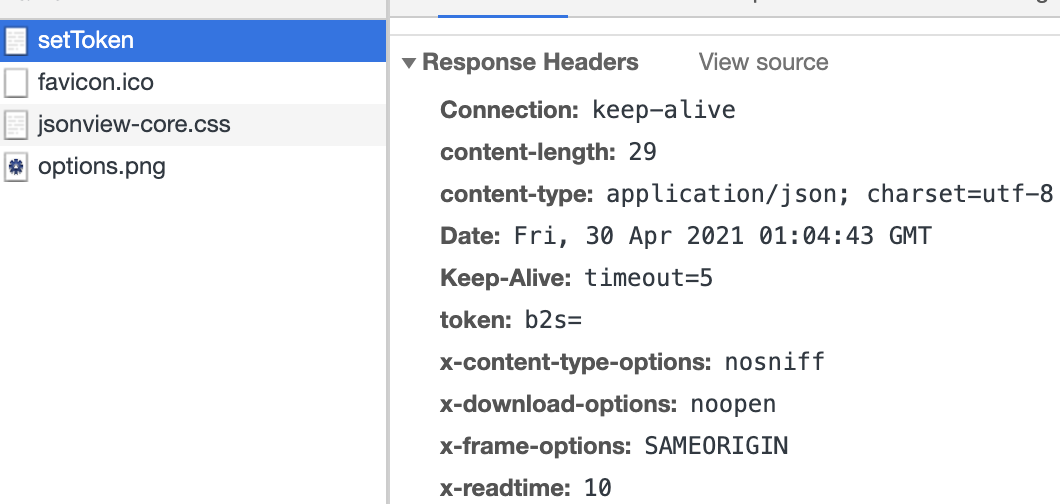Click the options.png gear image icon

click(x=16, y=167)
